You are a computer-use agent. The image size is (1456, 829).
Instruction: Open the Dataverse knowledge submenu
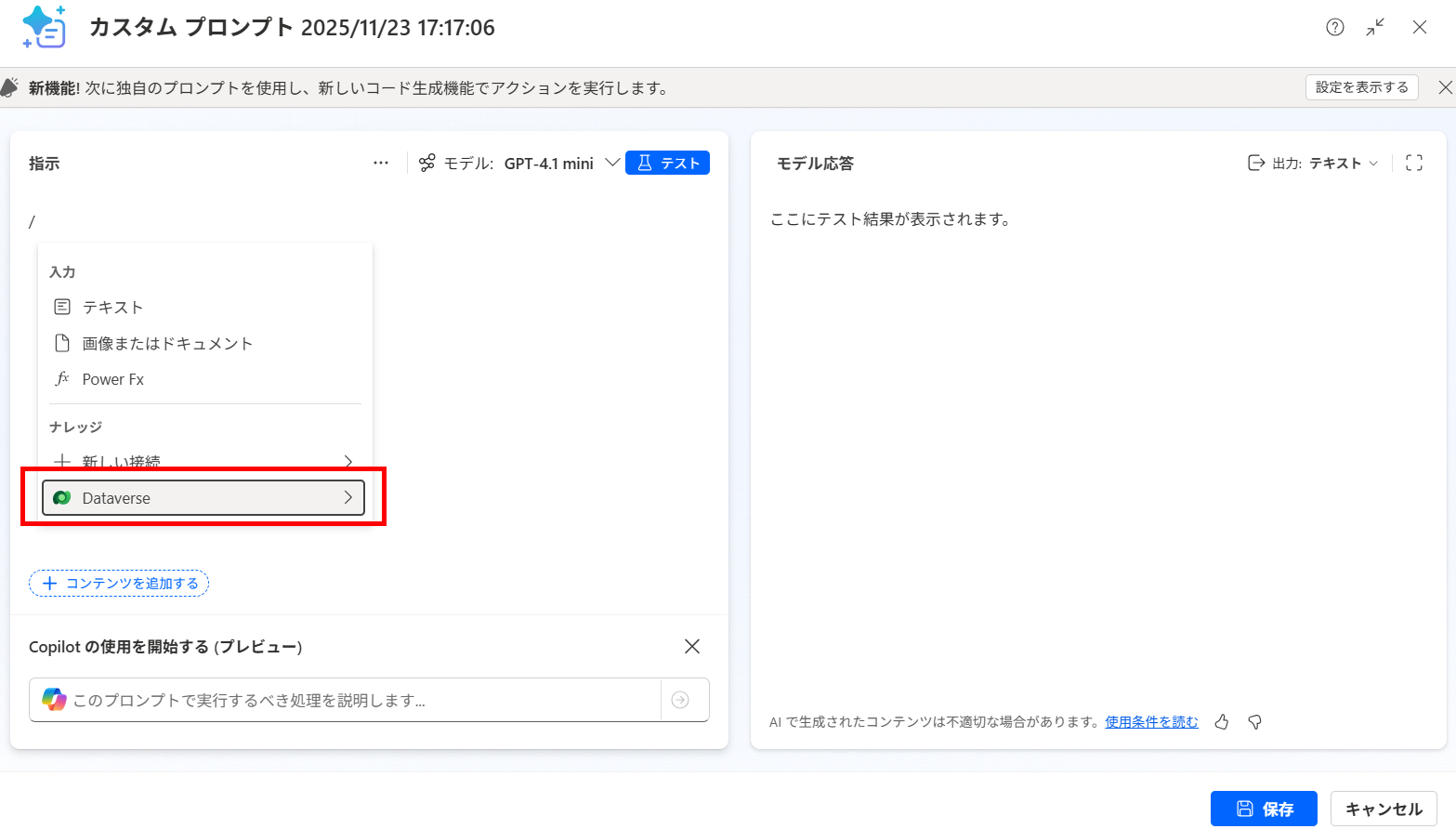pos(203,497)
